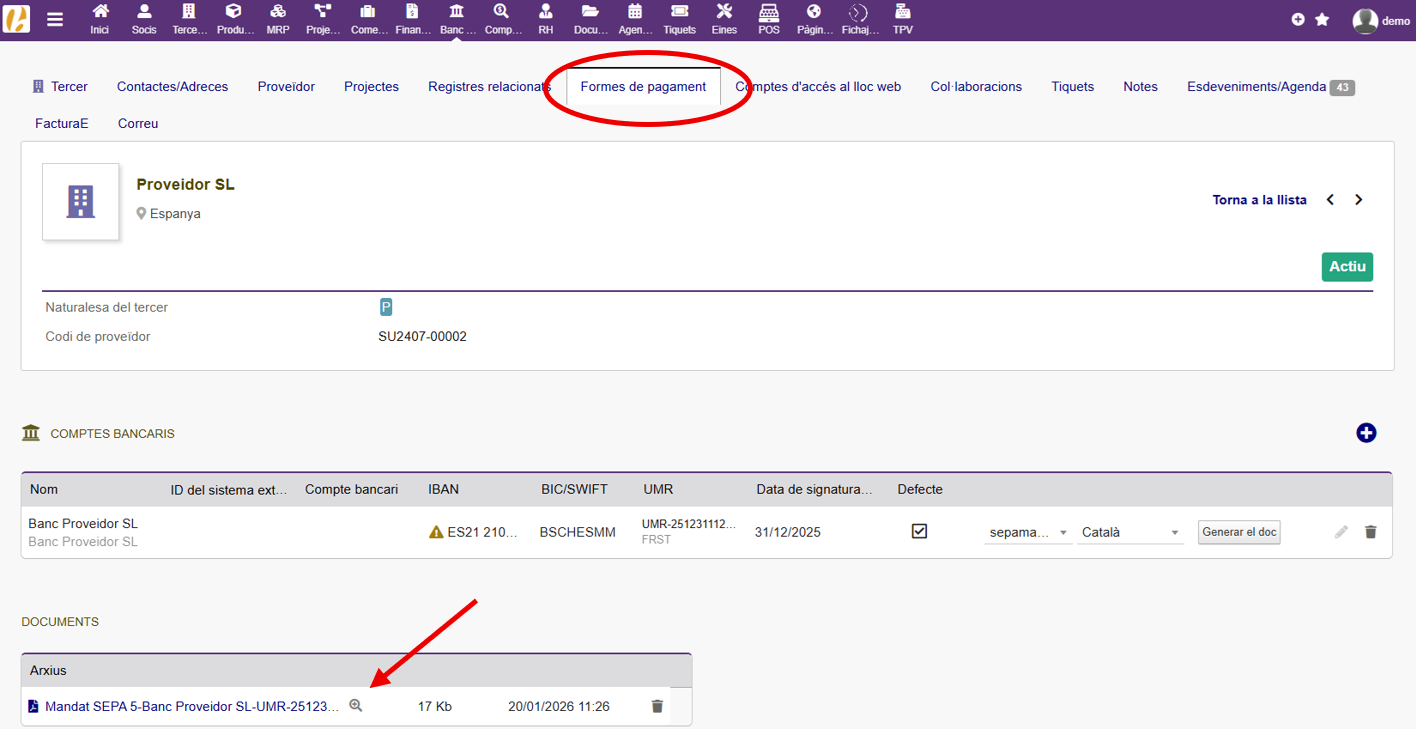Go to next third party record arrow
Image resolution: width=1416 pixels, height=732 pixels.
pyautogui.click(x=1358, y=200)
